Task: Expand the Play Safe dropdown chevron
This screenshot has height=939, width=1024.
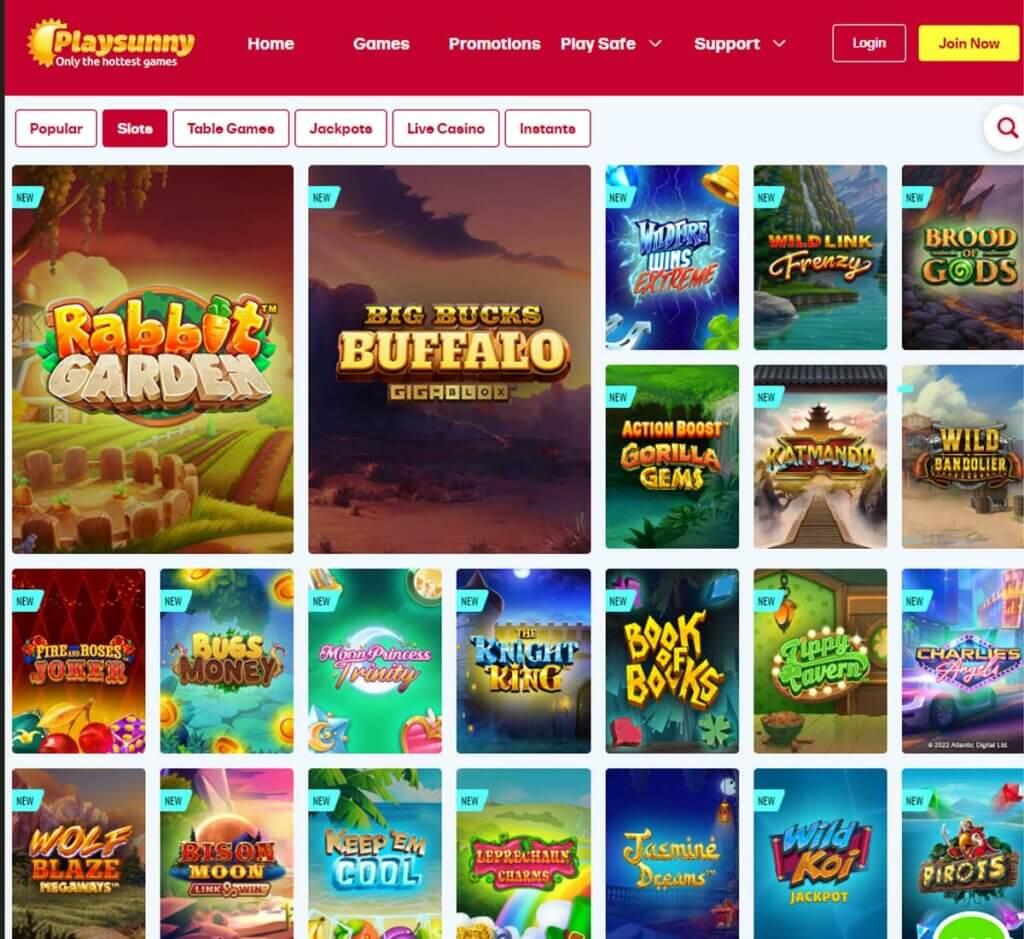Action: [655, 44]
